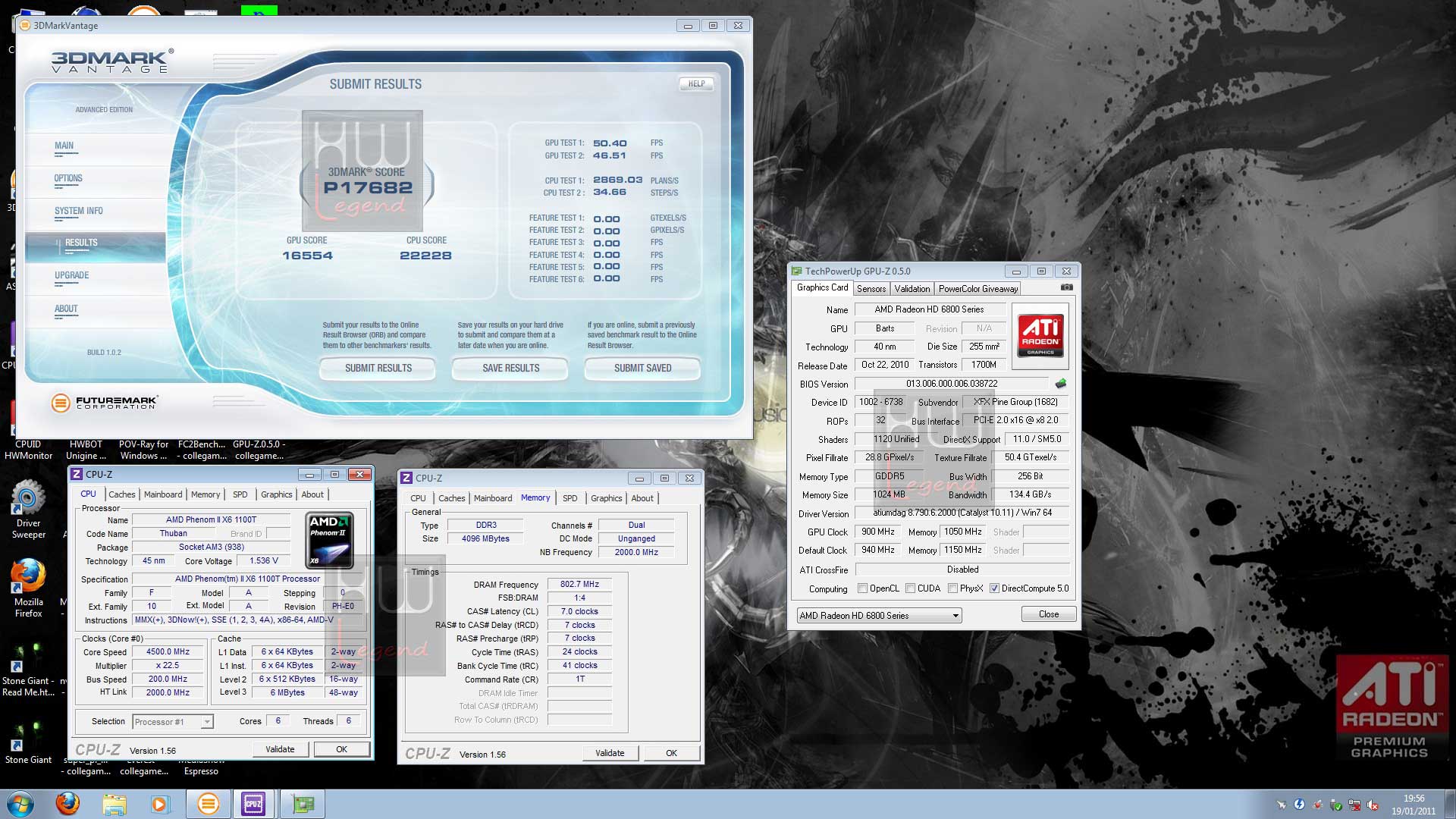Click OK in left CPU-Z window
The width and height of the screenshot is (1456, 819).
tap(341, 749)
